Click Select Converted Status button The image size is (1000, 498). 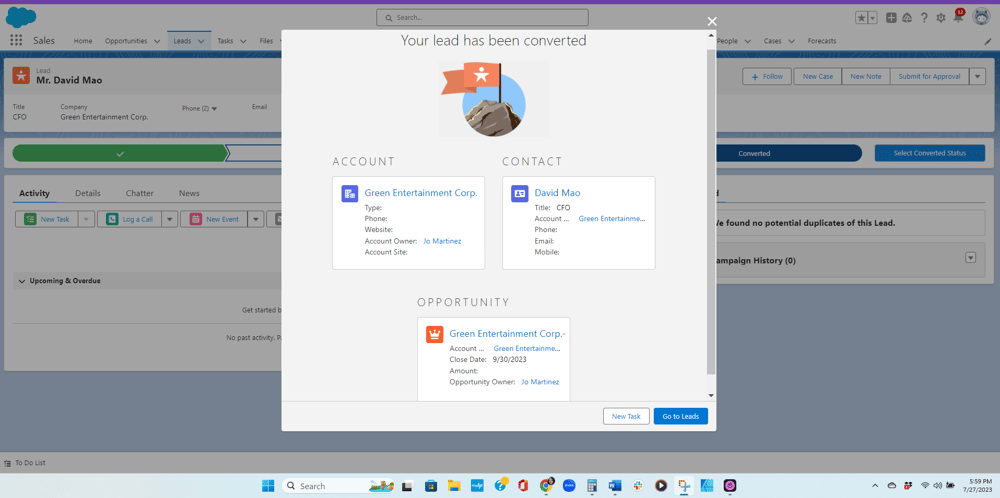929,153
